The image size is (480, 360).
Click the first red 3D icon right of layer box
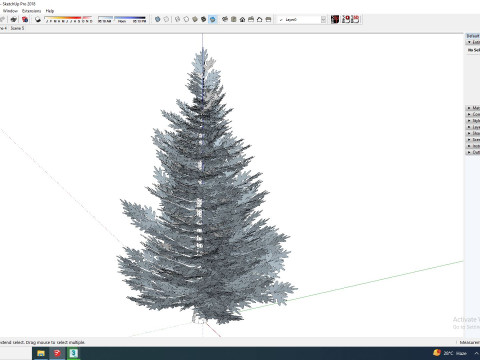346,19
